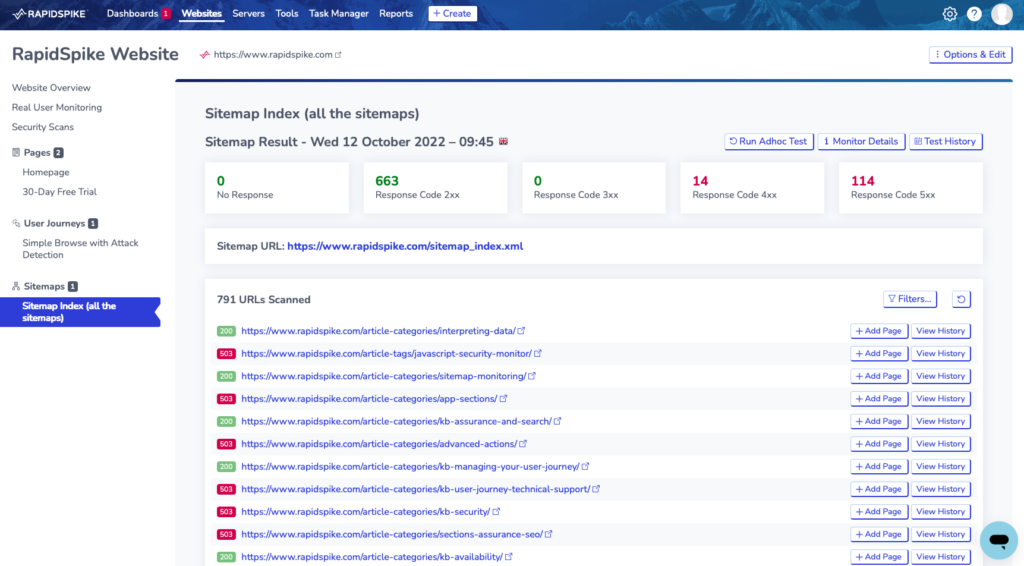The image size is (1024, 566).
Task: Open Simple Browse with Attack Detection journey
Action: point(80,249)
